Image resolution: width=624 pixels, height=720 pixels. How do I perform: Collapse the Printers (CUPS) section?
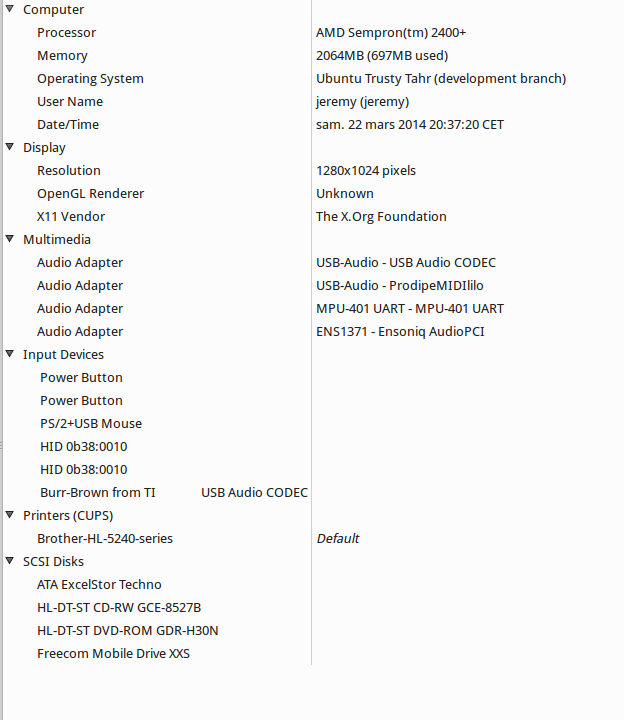click(x=10, y=516)
